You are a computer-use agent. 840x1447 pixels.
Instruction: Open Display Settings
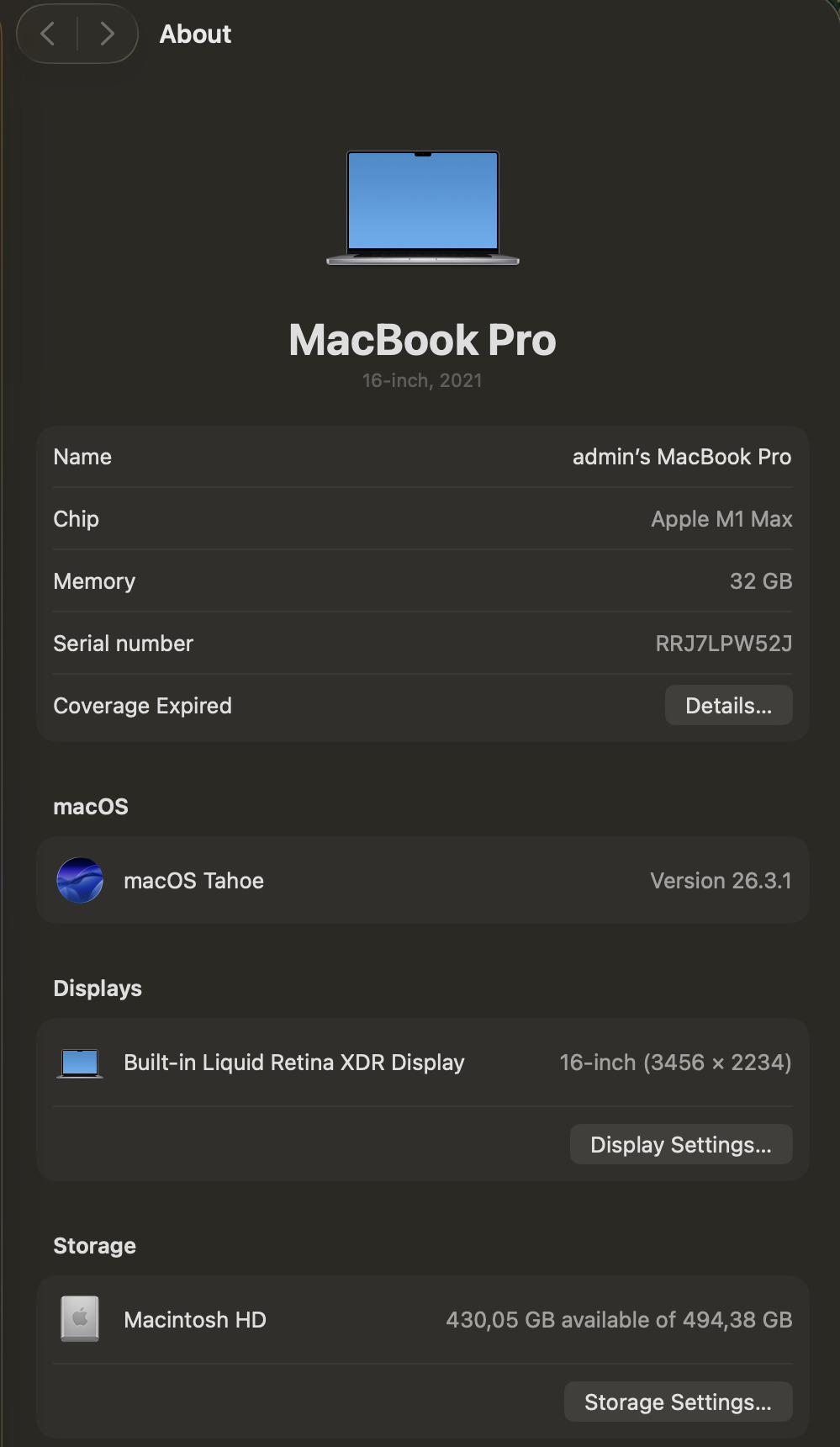[680, 1144]
